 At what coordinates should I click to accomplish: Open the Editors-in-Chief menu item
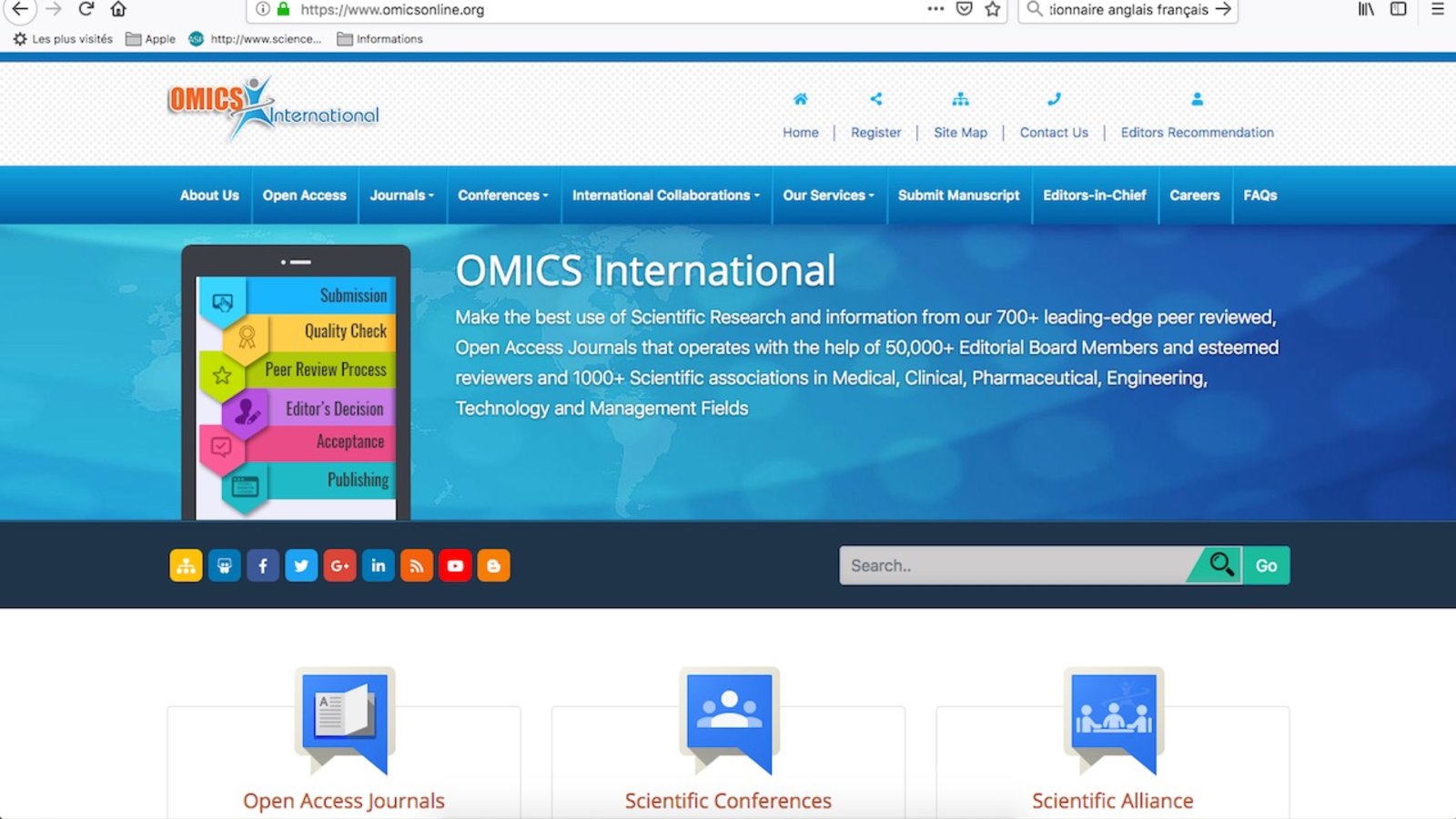1095,196
